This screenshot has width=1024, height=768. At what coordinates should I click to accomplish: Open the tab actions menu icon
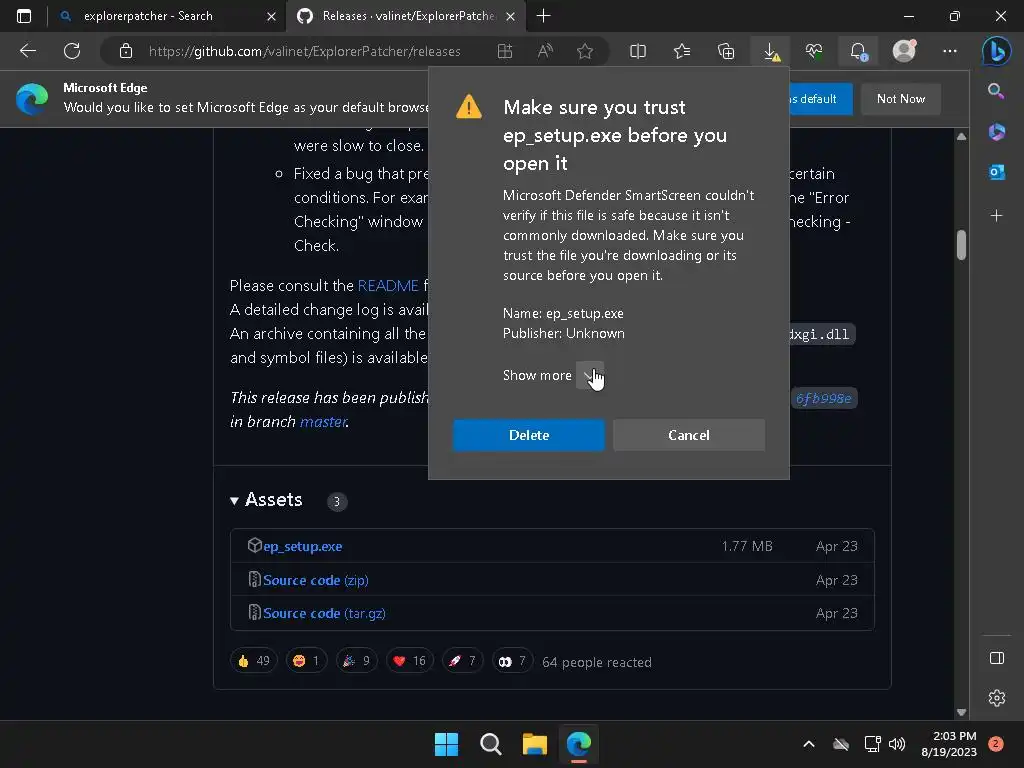click(24, 16)
